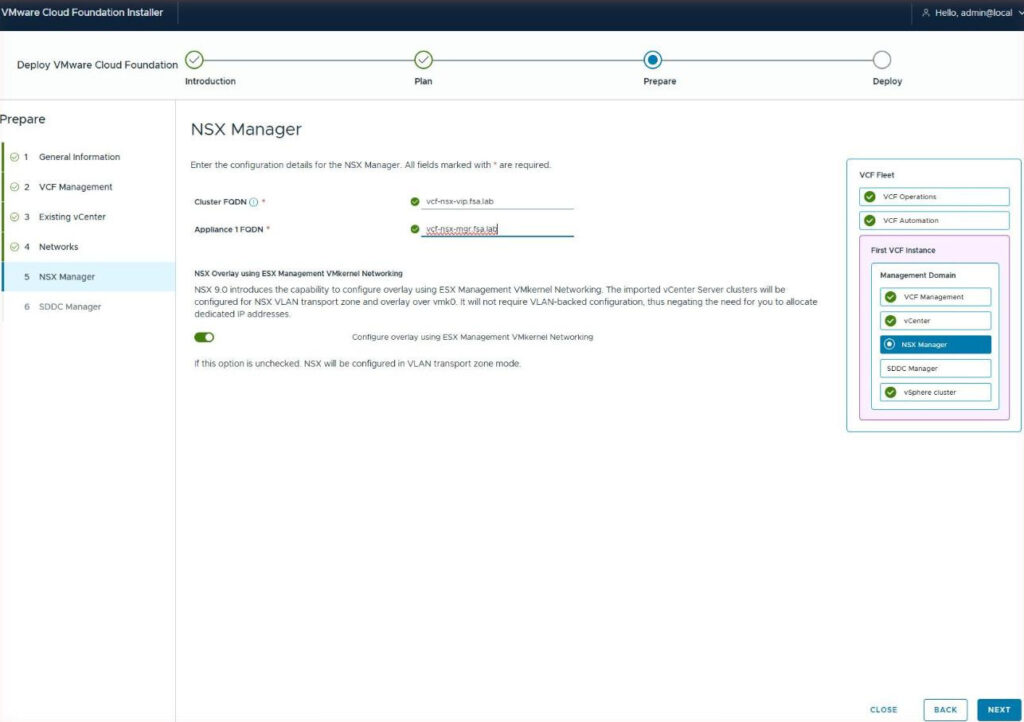Click the VCF Fleet heading
The image size is (1024, 722).
coord(877,175)
